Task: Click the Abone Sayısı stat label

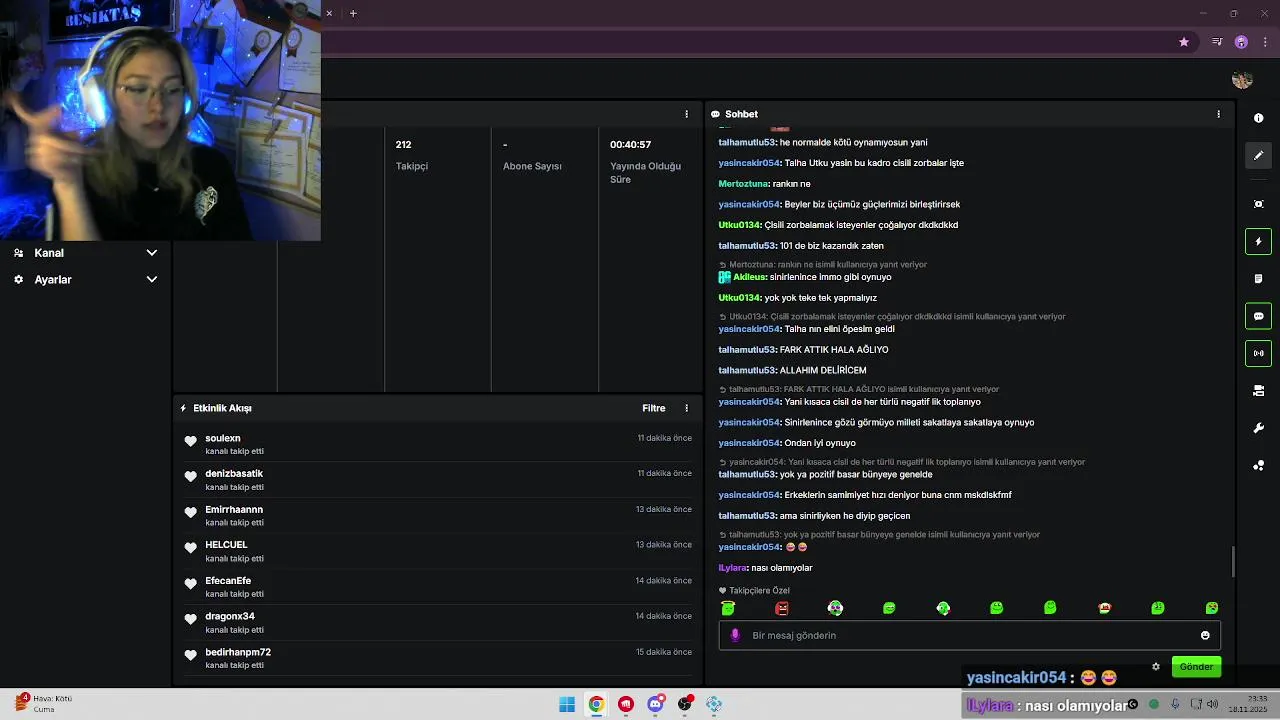Action: pos(532,166)
